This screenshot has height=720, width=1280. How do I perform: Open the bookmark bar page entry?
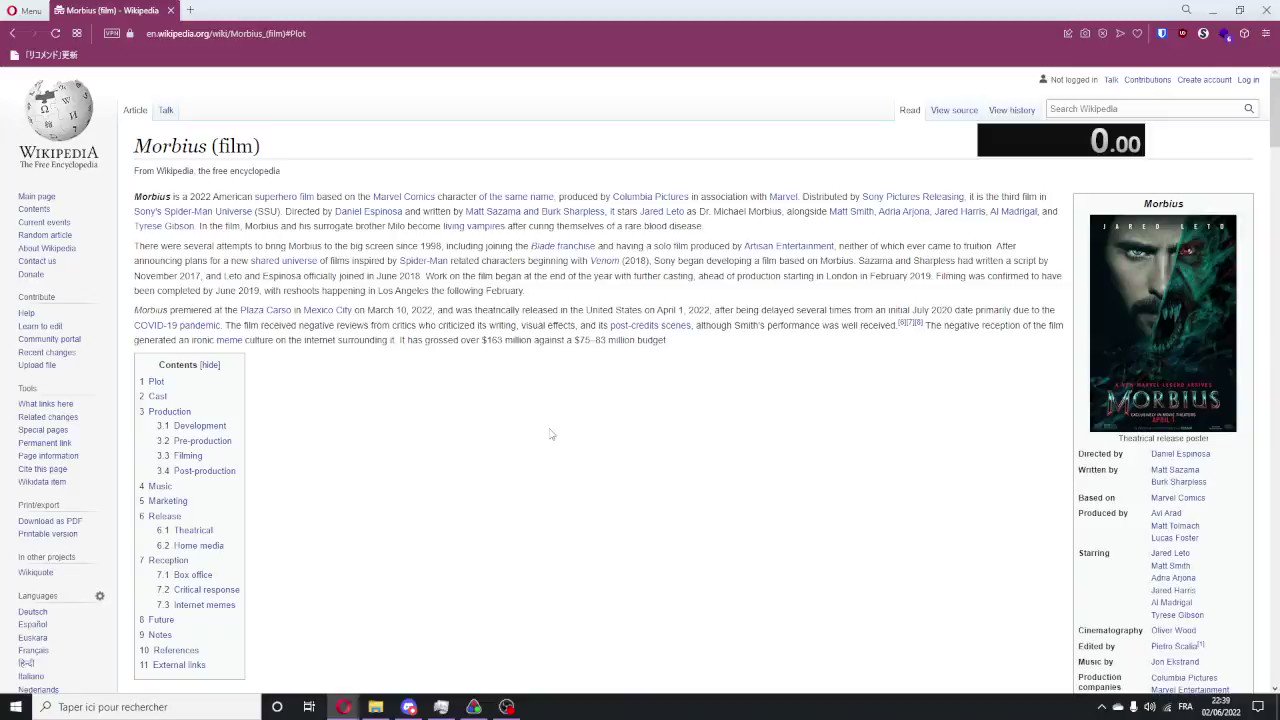point(44,55)
